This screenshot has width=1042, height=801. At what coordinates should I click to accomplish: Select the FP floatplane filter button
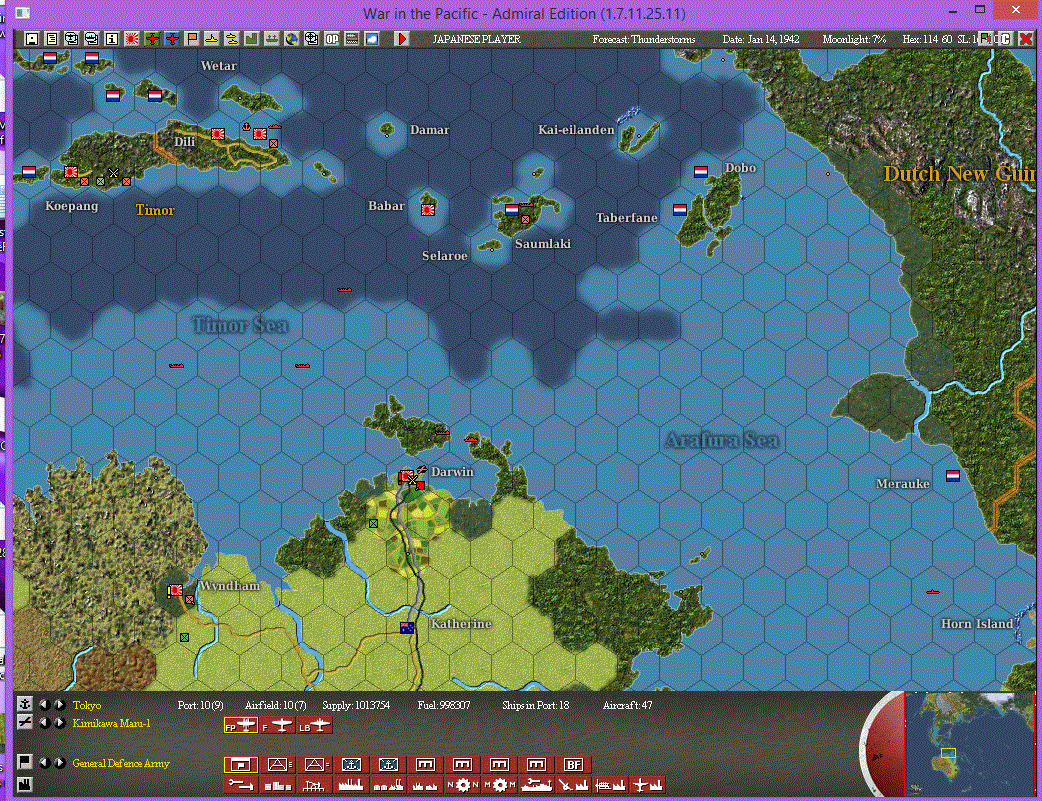pos(241,726)
